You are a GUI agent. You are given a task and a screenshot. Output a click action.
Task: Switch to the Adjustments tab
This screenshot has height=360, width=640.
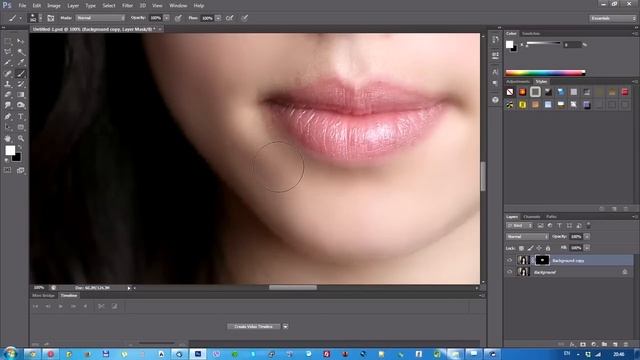[x=518, y=82]
